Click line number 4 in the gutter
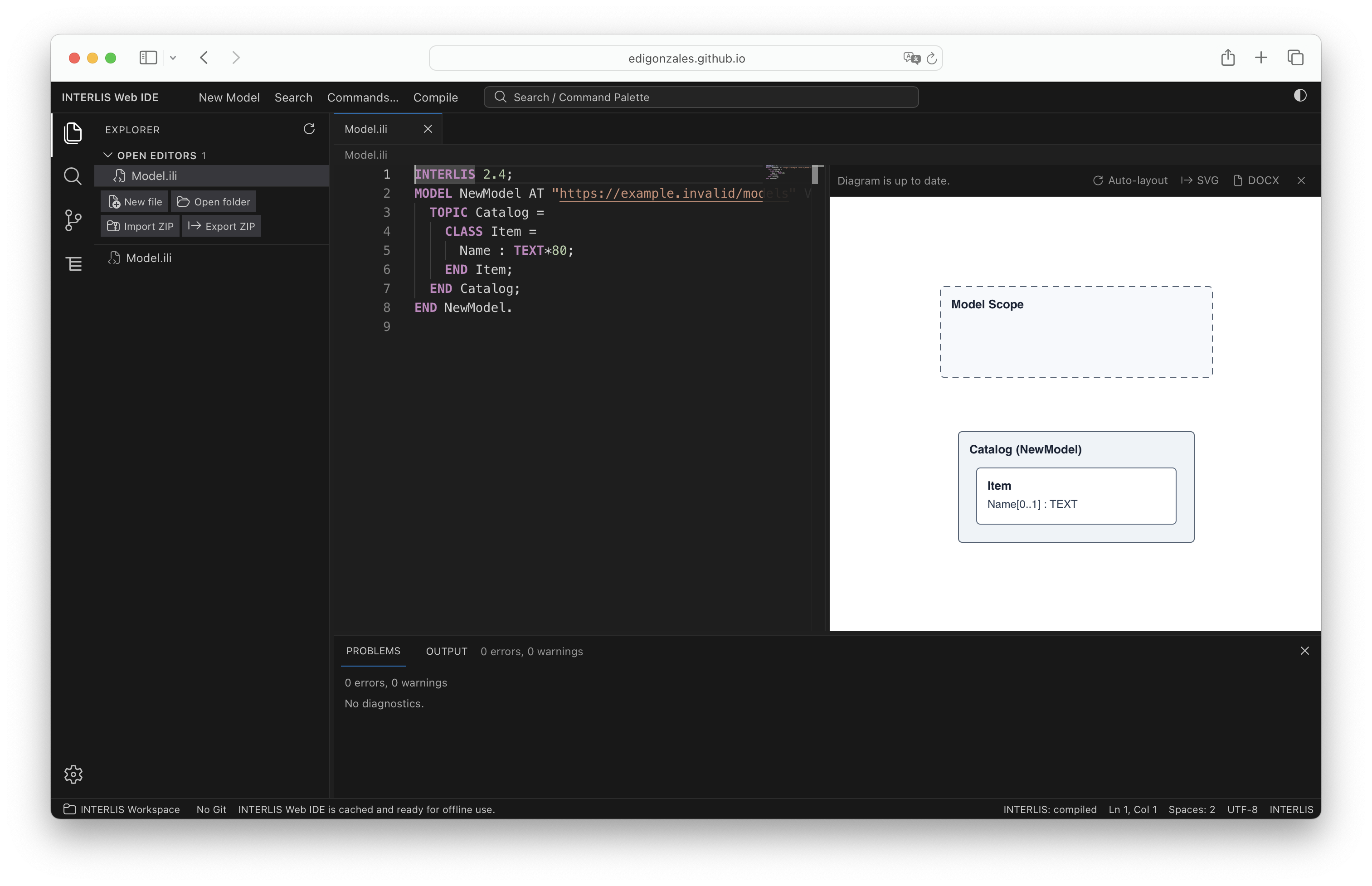1372x886 pixels. click(x=387, y=231)
